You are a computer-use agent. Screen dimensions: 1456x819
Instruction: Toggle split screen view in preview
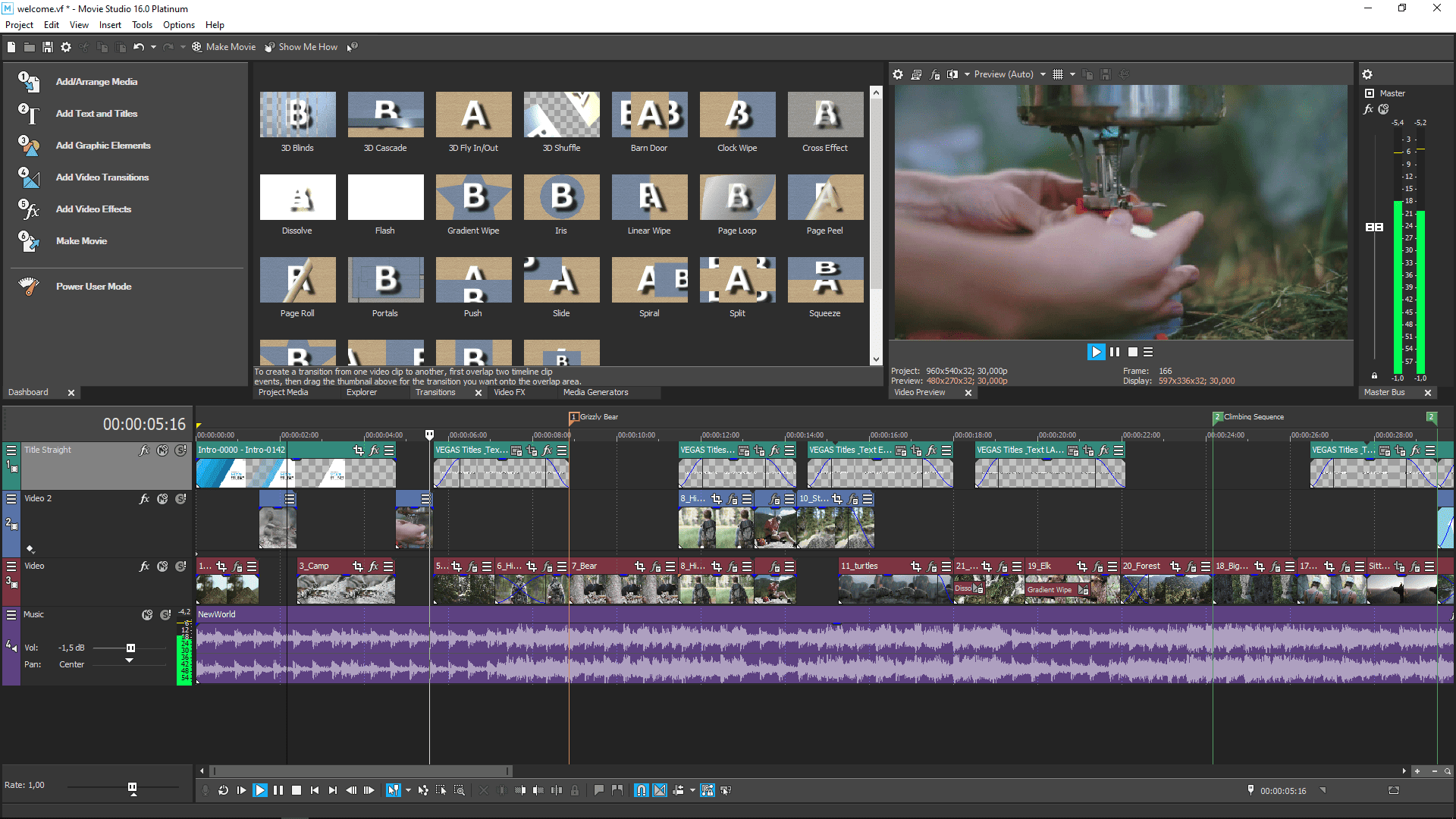tap(952, 74)
